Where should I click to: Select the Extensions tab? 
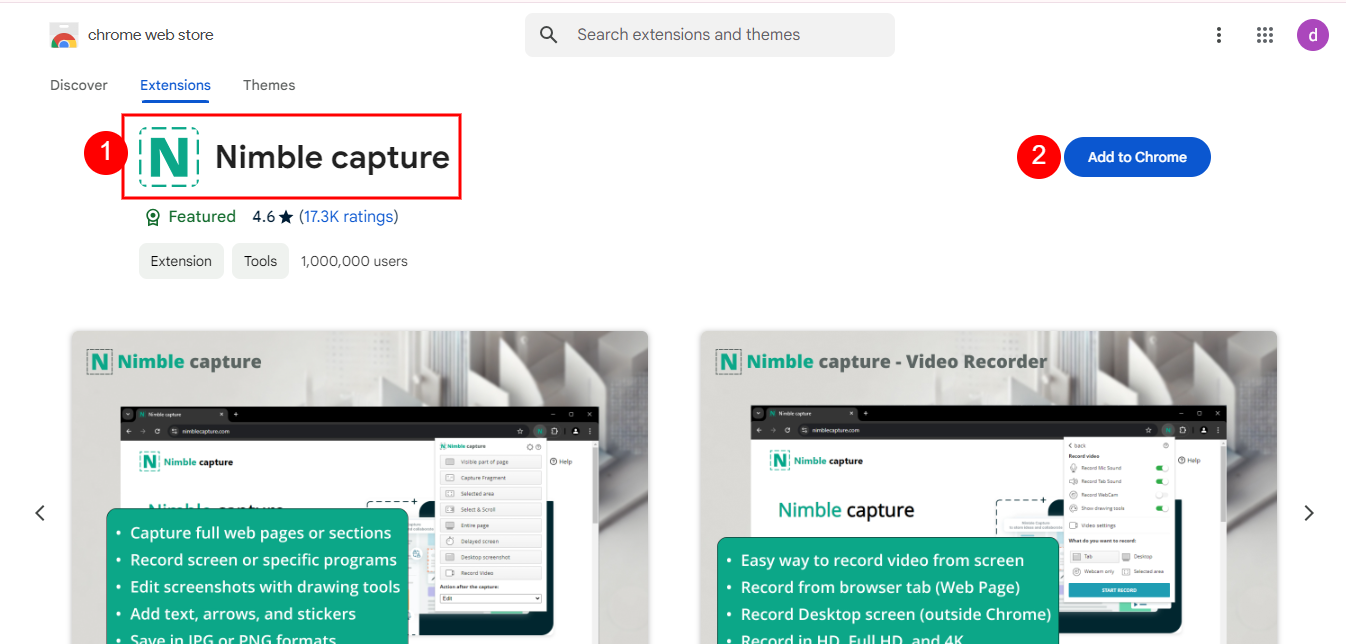(175, 85)
